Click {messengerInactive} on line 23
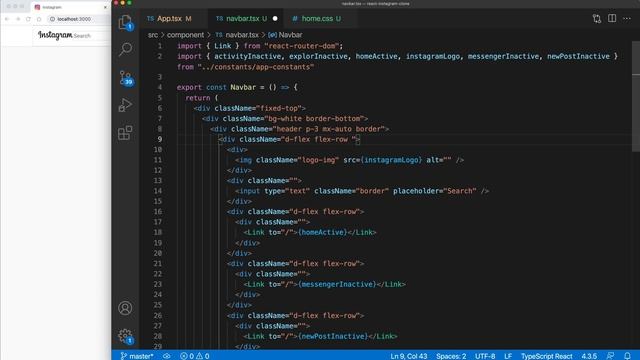Viewport: 640px width, 360px height. tap(337, 284)
